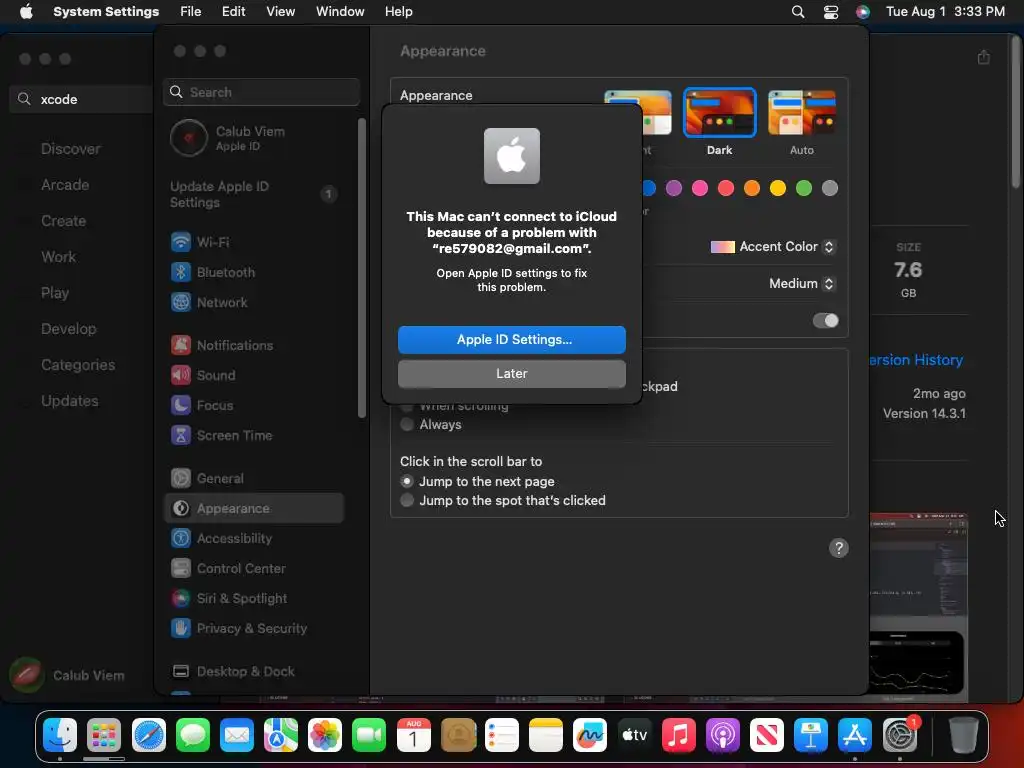Click the Appearance help question mark button
1024x768 pixels.
(839, 549)
